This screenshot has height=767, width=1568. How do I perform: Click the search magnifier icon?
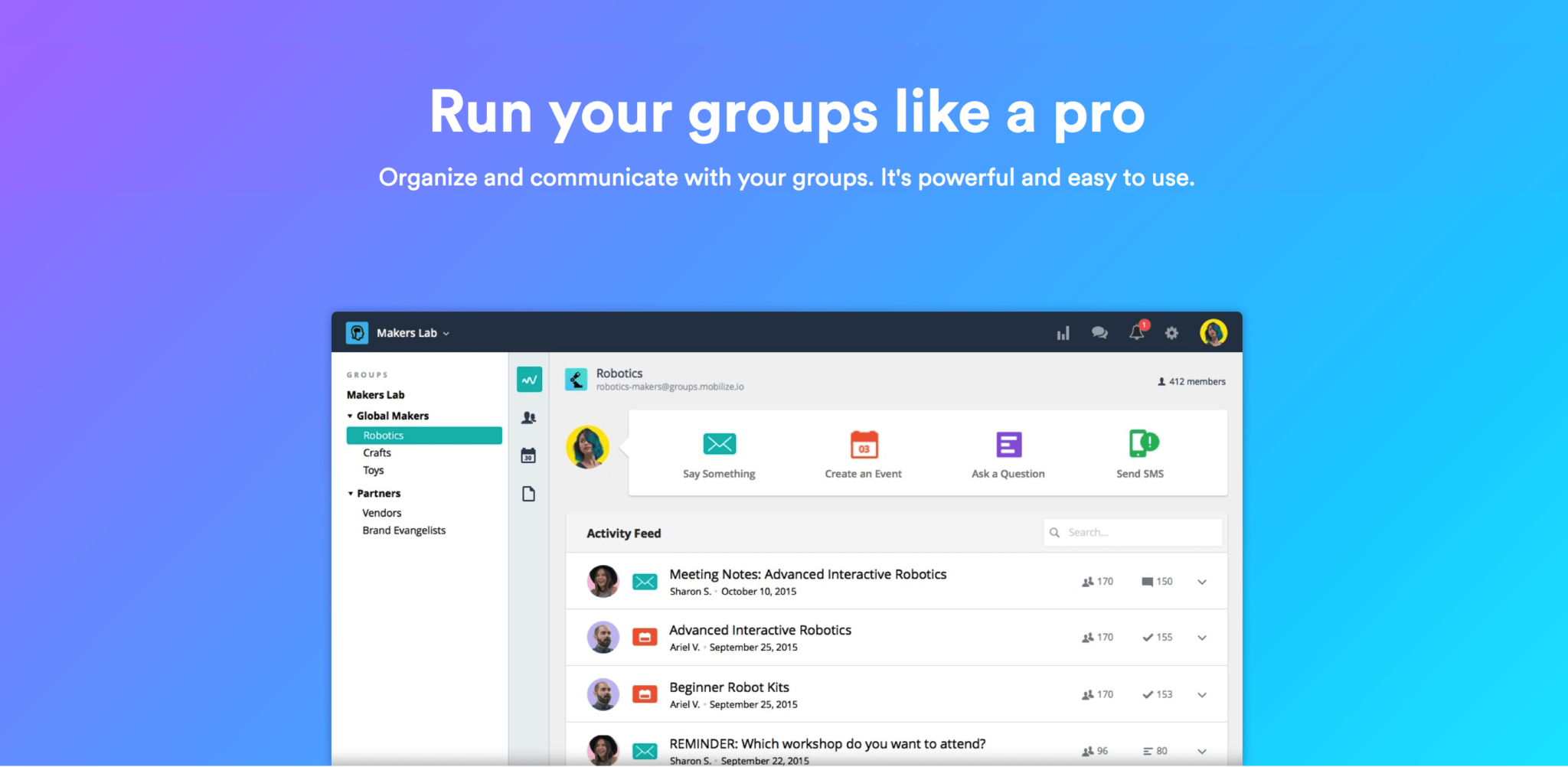click(x=1054, y=533)
